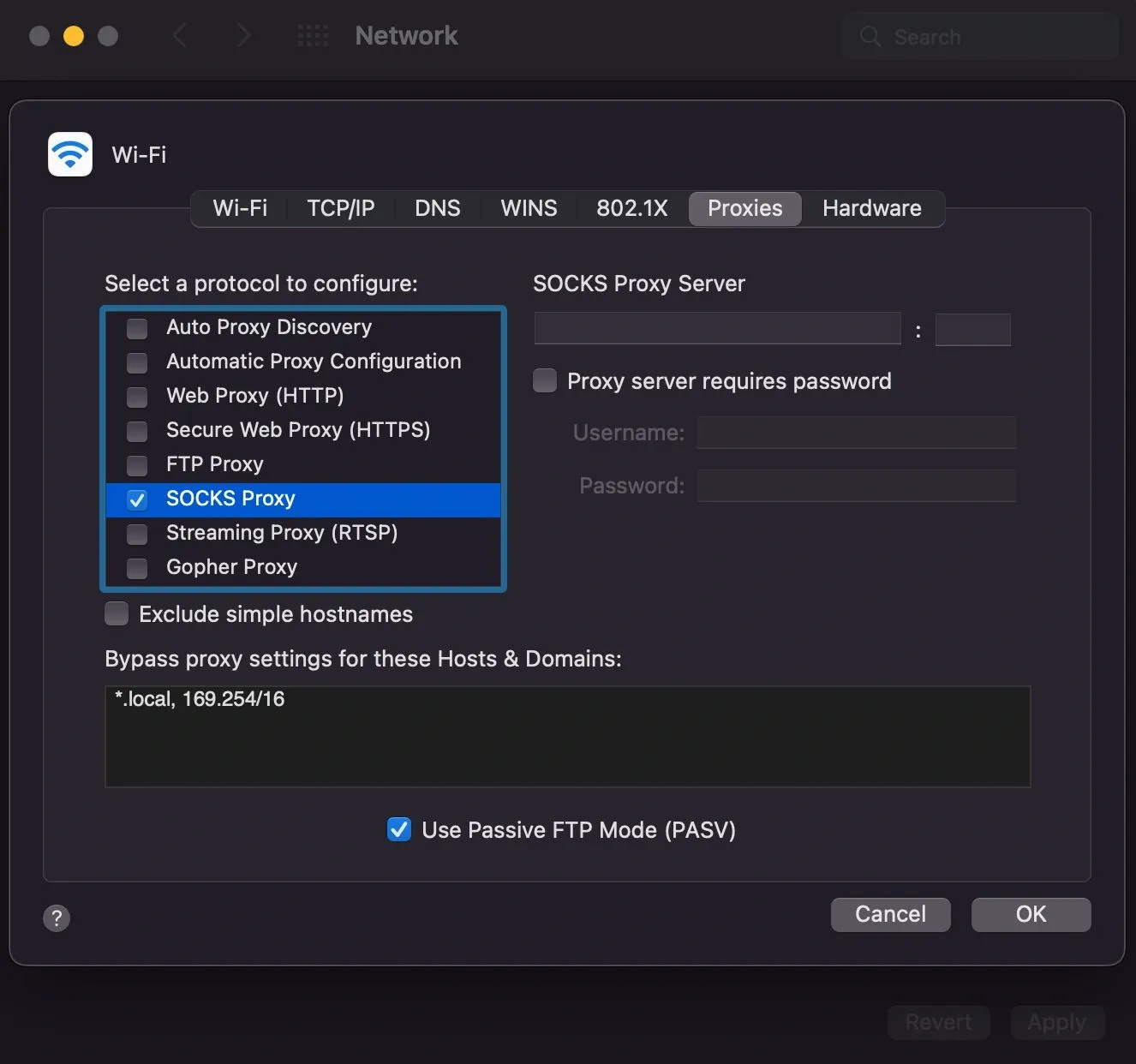Open the TCP/IP tab
The width and height of the screenshot is (1136, 1064).
coord(340,208)
